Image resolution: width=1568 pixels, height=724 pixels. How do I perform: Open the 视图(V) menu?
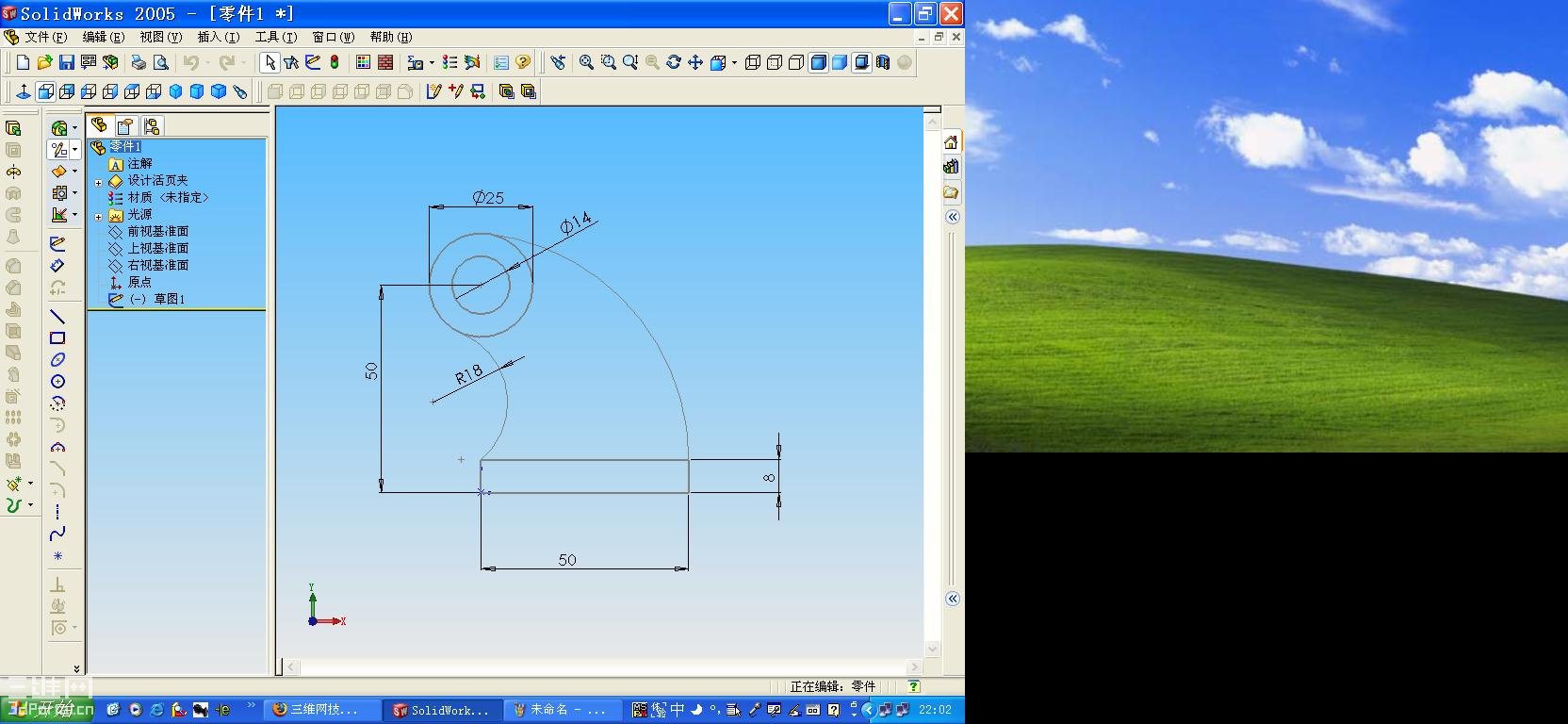(x=161, y=37)
